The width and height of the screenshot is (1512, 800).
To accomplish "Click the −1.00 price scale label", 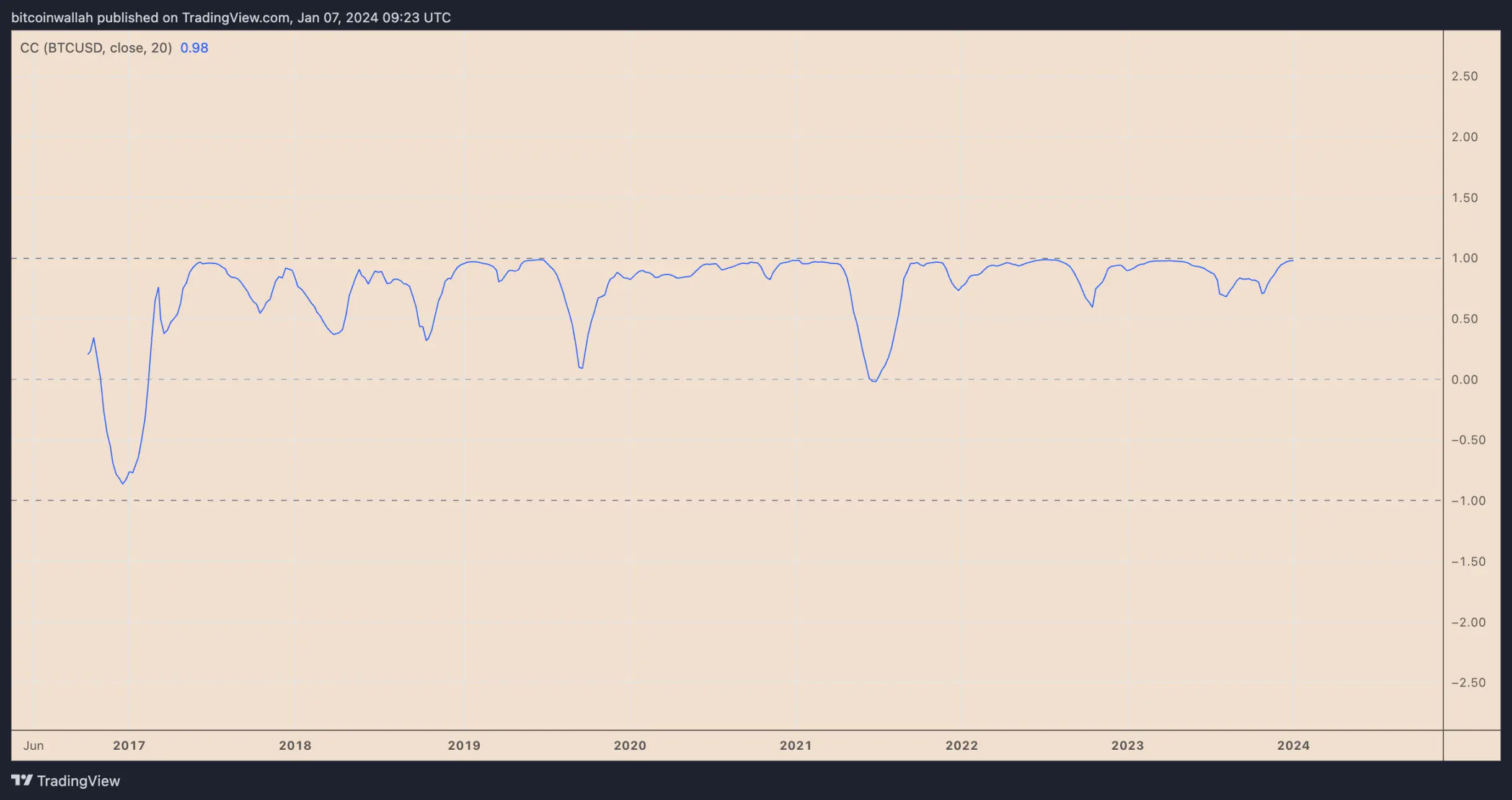I will coord(1468,501).
